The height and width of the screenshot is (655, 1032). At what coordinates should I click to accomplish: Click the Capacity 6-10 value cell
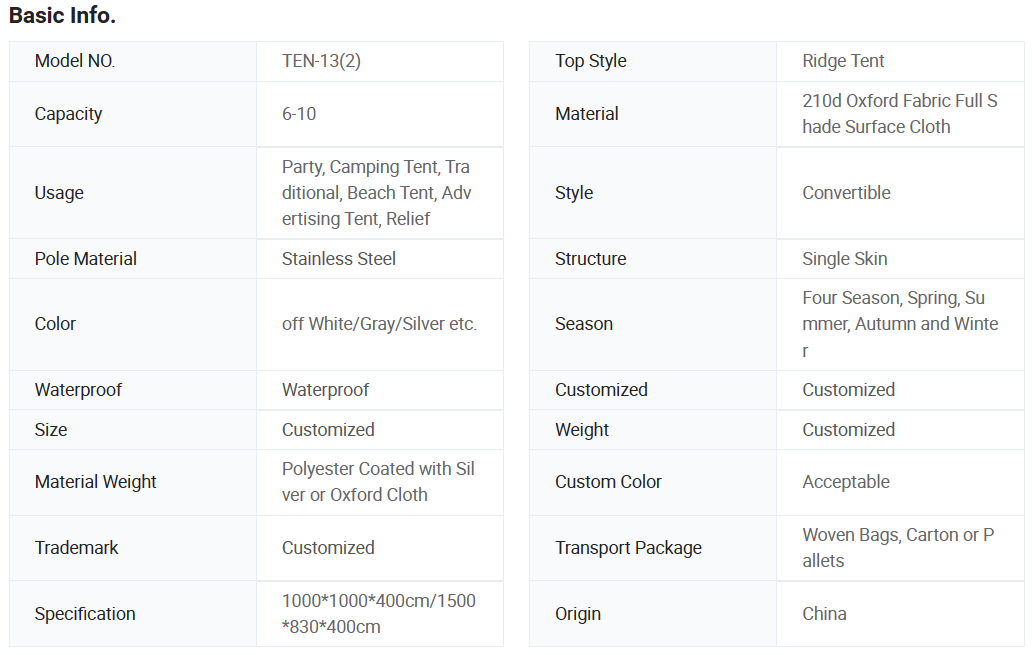[x=299, y=114]
